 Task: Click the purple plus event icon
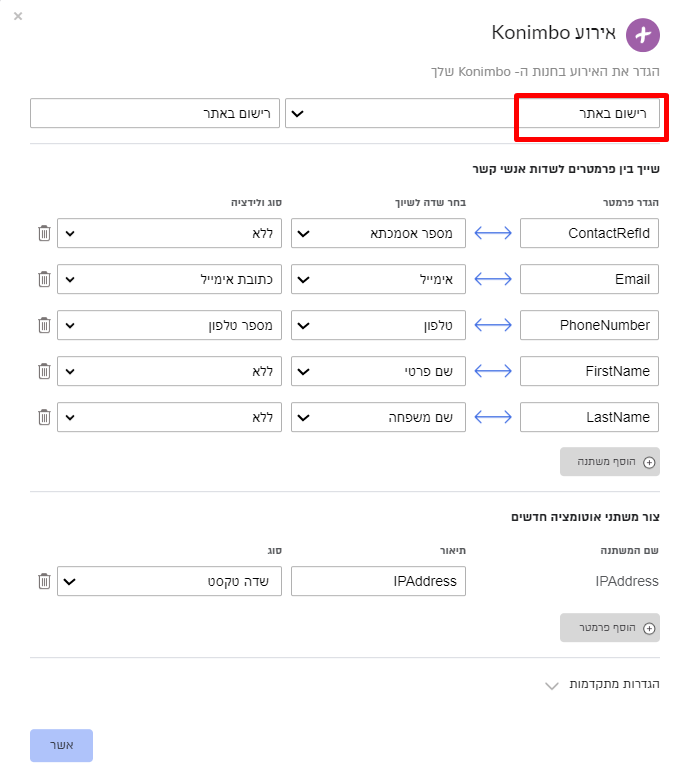642,35
